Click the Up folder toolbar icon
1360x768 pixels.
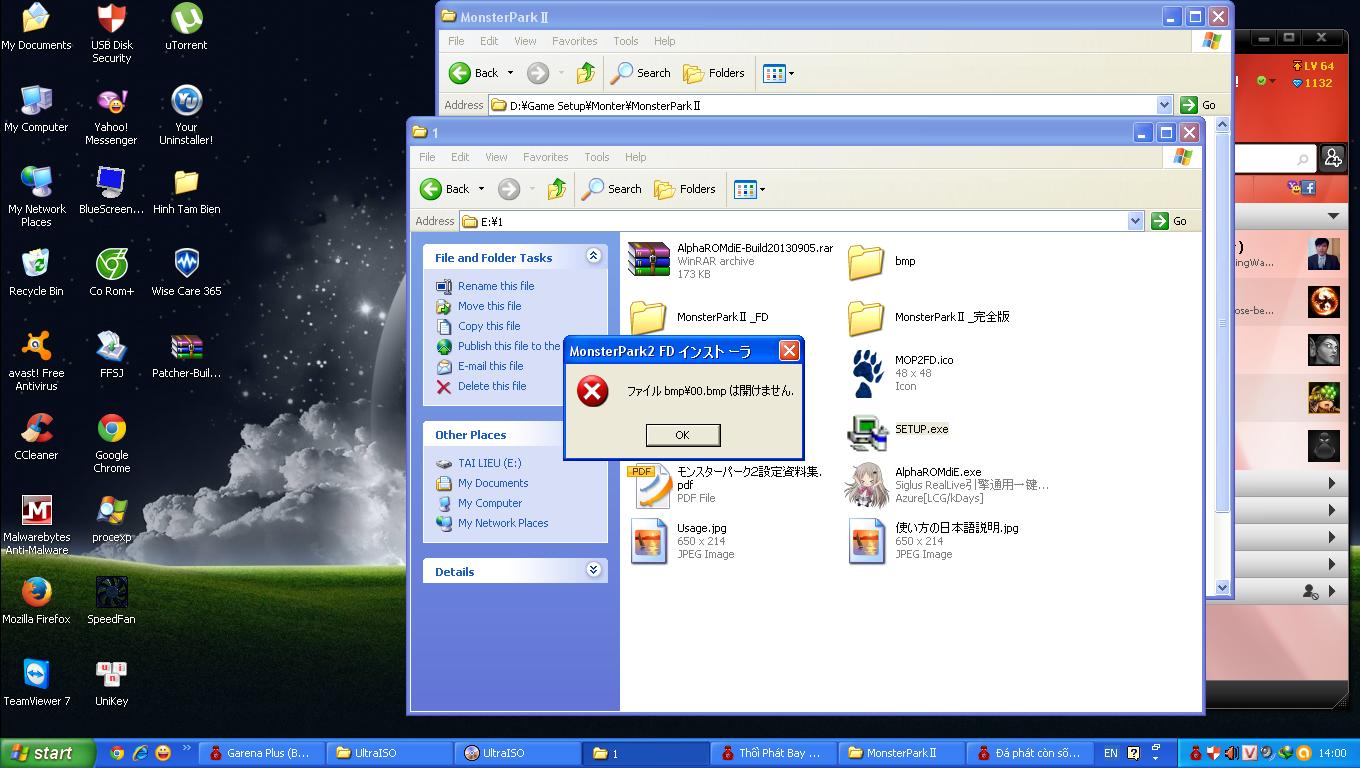557,189
